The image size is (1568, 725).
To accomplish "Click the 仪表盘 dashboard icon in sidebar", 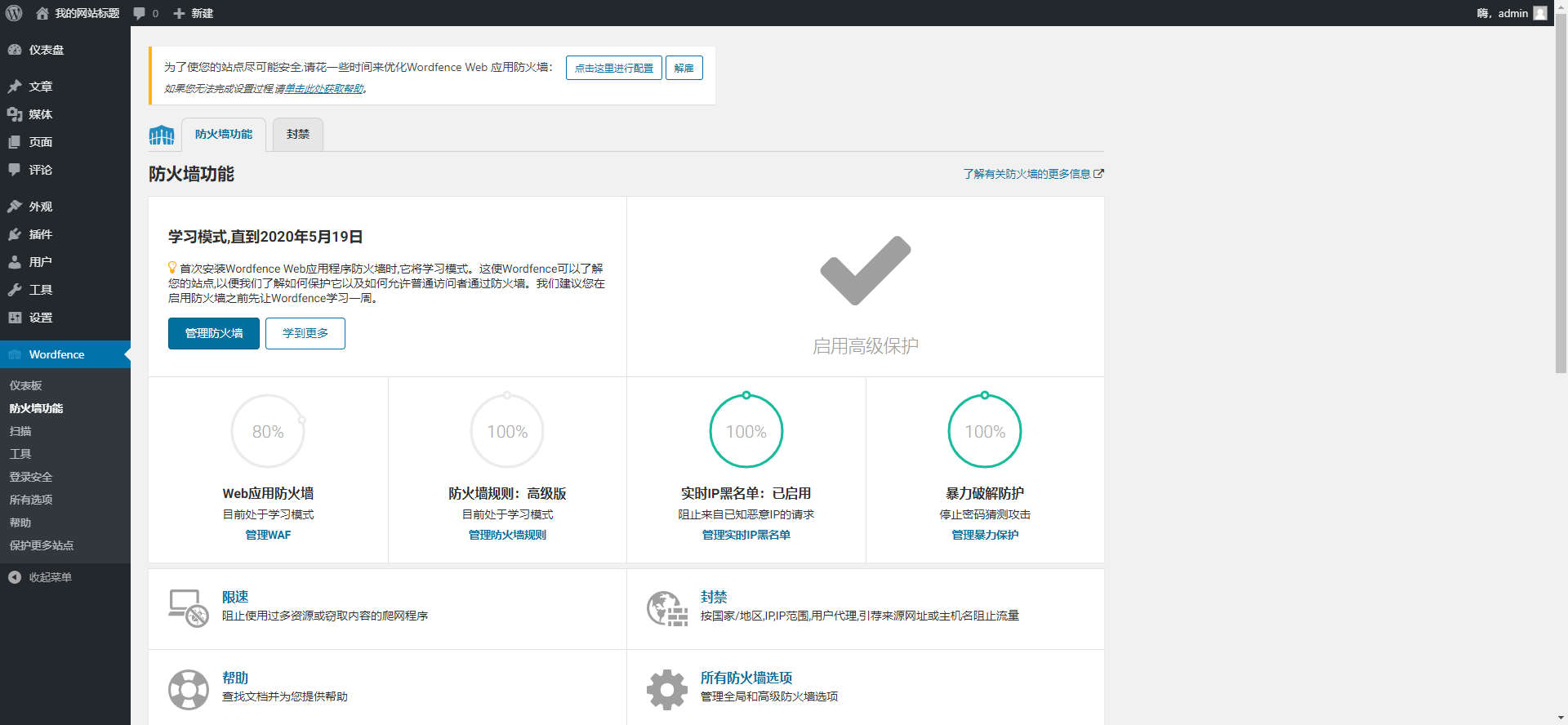I will [x=15, y=50].
